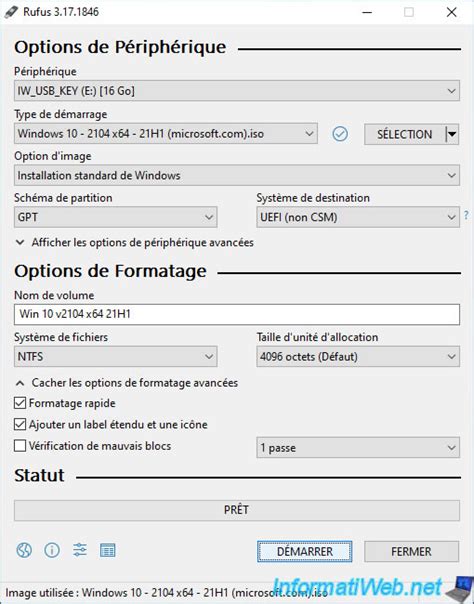This screenshot has height=604, width=474.
Task: Click the checksum checkmark icon
Action: pyautogui.click(x=340, y=134)
